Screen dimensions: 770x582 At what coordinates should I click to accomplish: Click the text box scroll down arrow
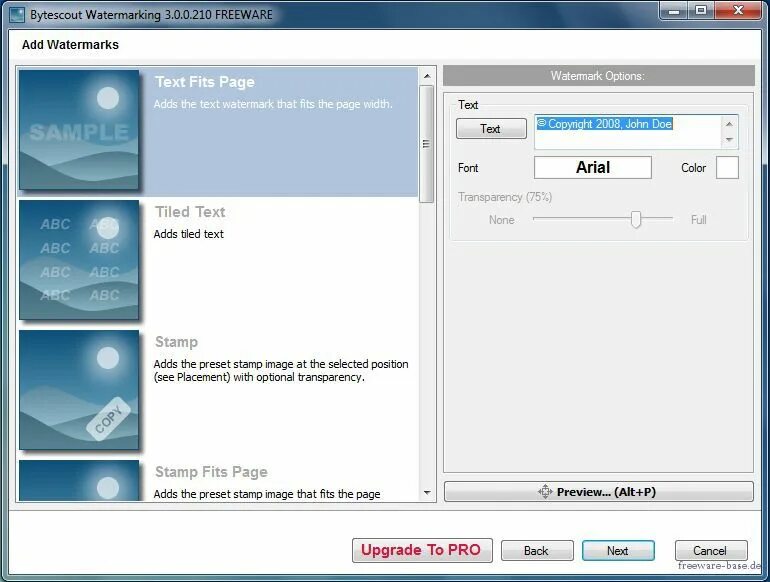coord(729,140)
